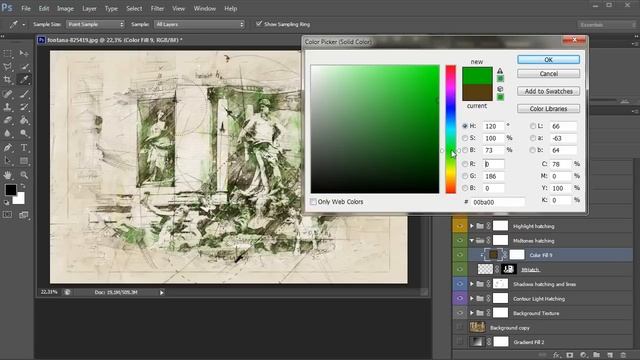Open the Sample All Layers dropdown

pyautogui.click(x=199, y=24)
